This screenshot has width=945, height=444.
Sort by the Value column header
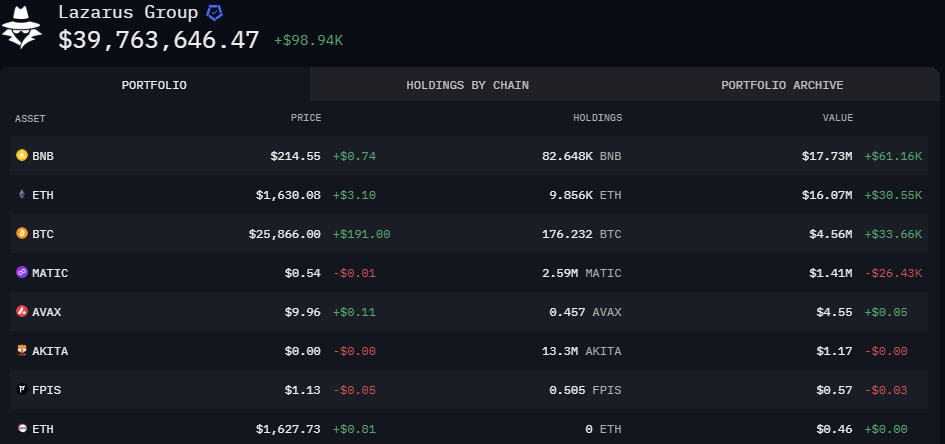838,118
